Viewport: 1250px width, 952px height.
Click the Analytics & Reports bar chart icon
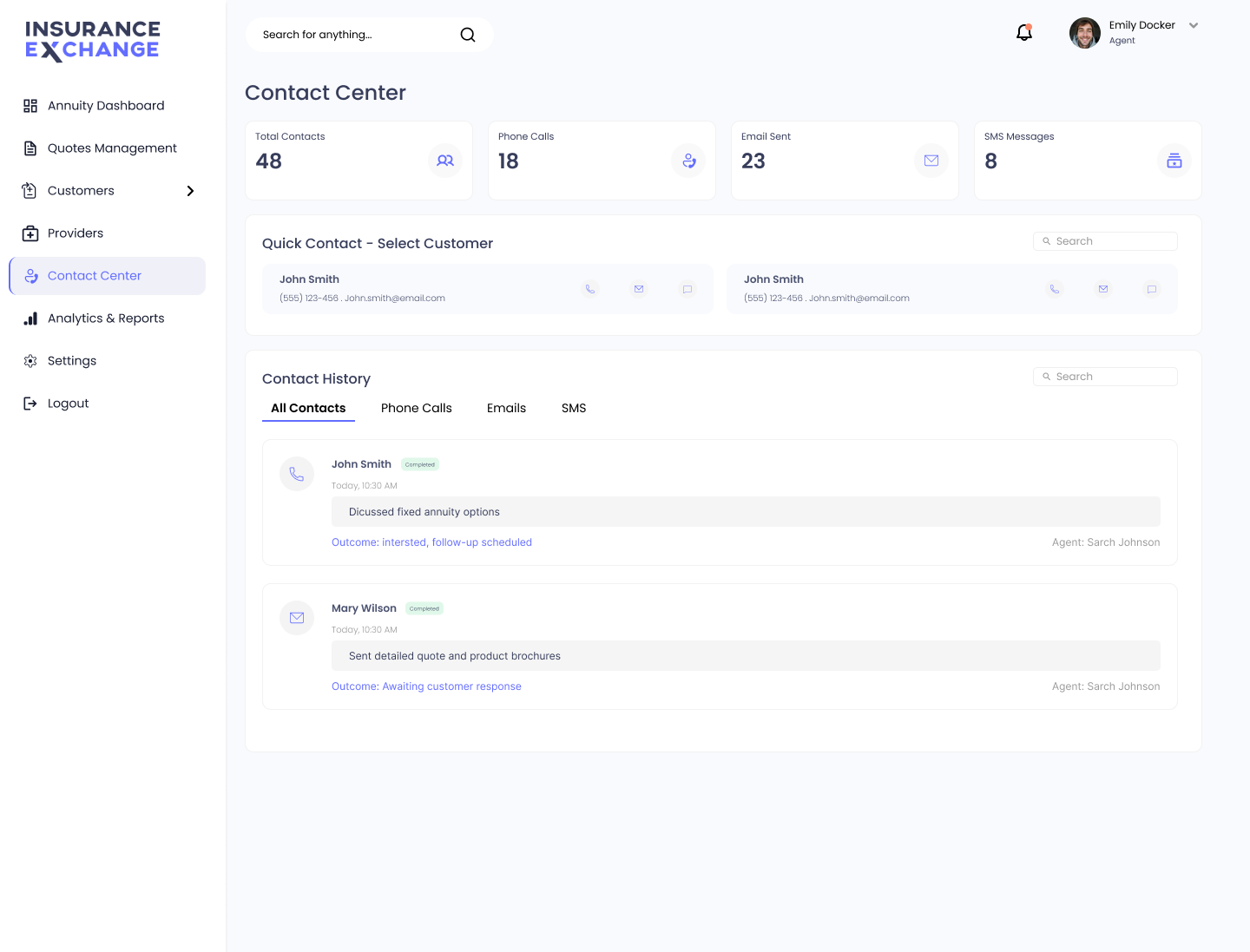[30, 318]
